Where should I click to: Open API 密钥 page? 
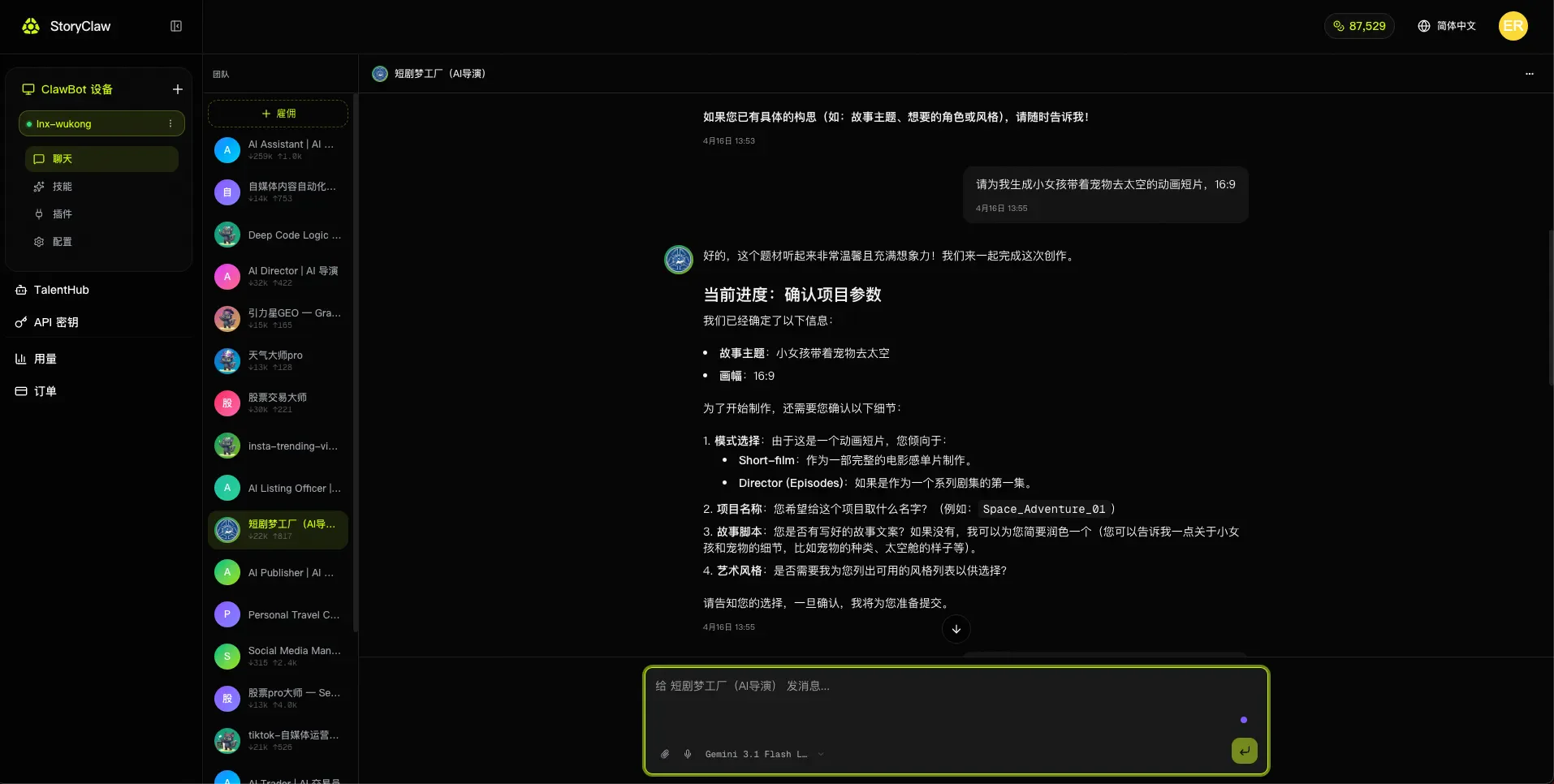[47, 322]
